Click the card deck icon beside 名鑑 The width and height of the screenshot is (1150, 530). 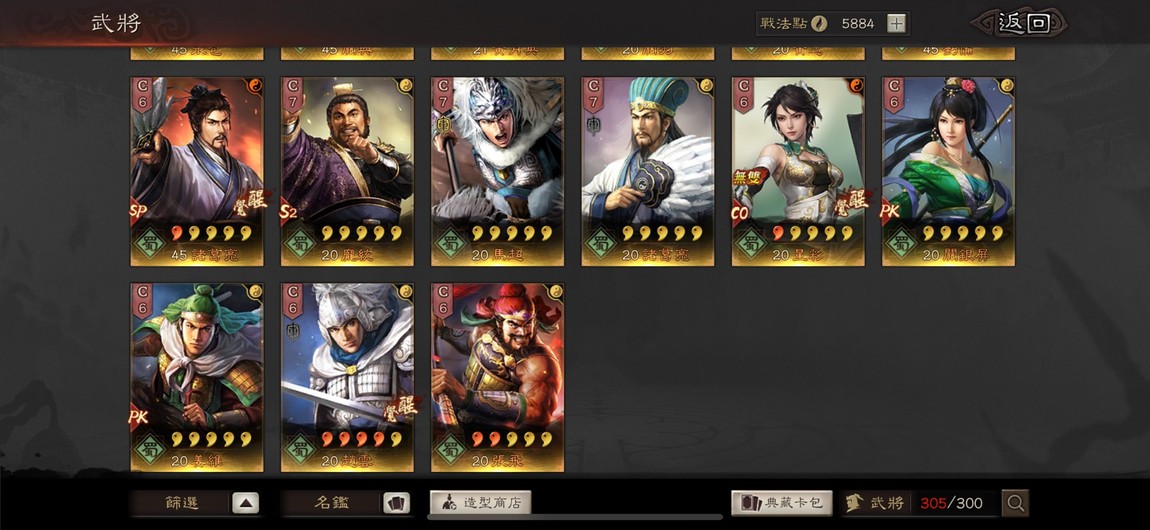[x=395, y=503]
